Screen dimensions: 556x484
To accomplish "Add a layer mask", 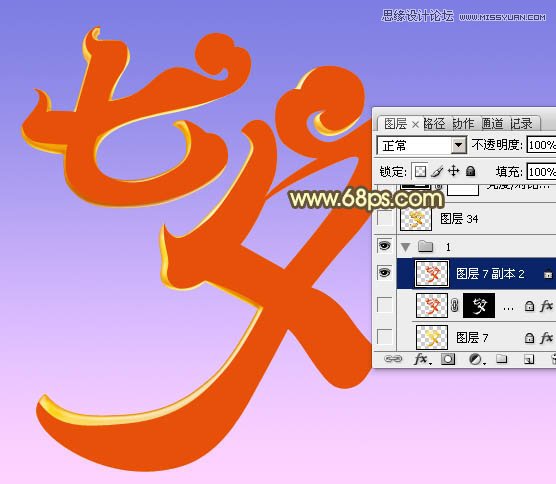I will [x=448, y=359].
